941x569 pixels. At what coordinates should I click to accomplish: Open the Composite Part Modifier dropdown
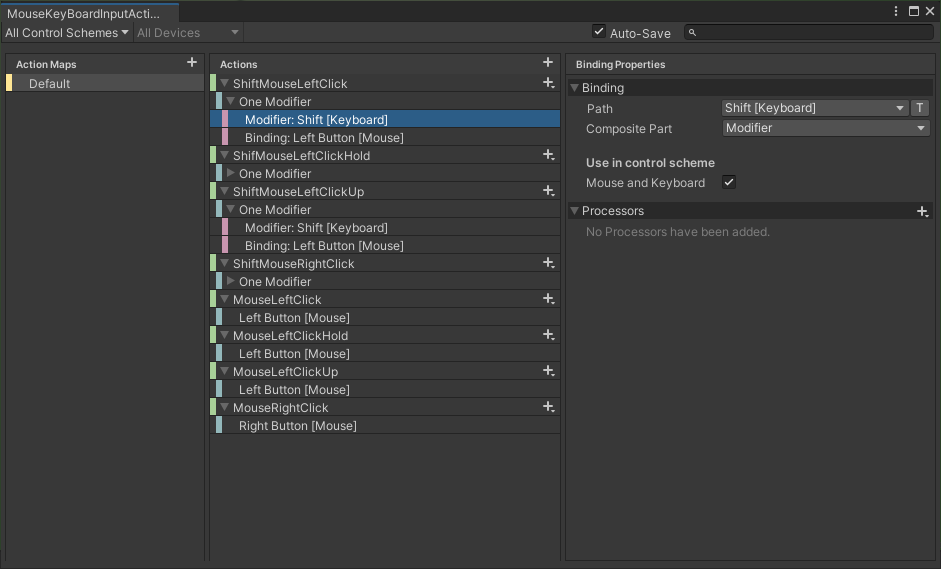click(826, 128)
